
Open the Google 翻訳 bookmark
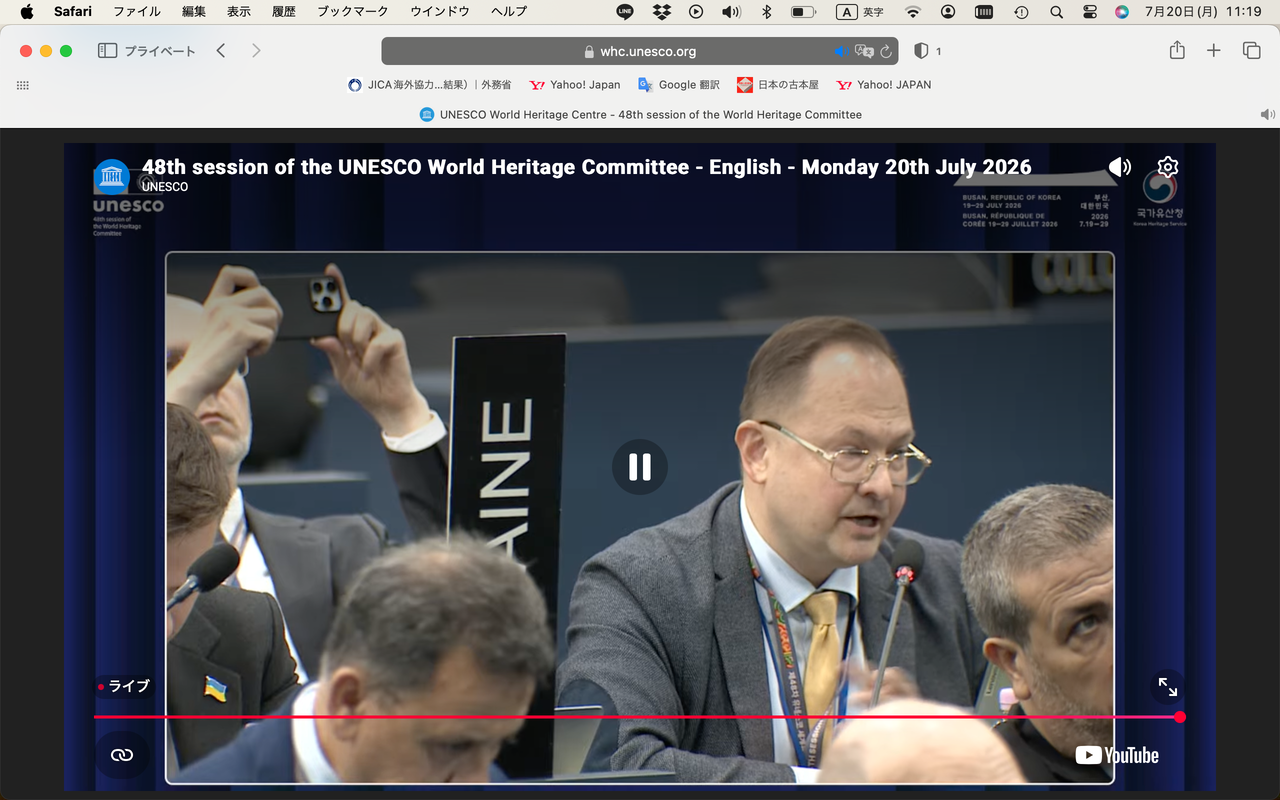coord(679,85)
